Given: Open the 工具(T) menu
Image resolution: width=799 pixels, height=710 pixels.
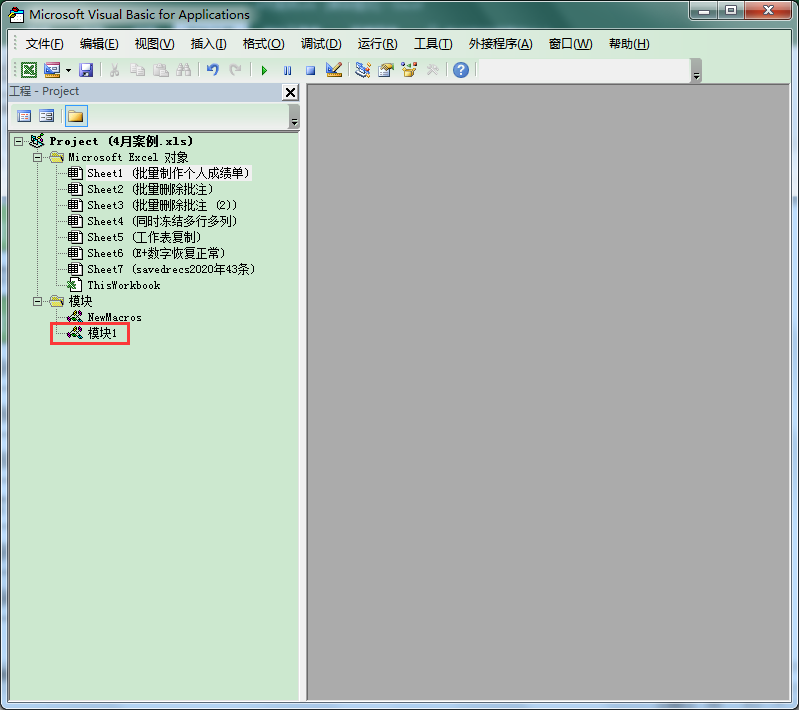Looking at the screenshot, I should click(x=433, y=44).
